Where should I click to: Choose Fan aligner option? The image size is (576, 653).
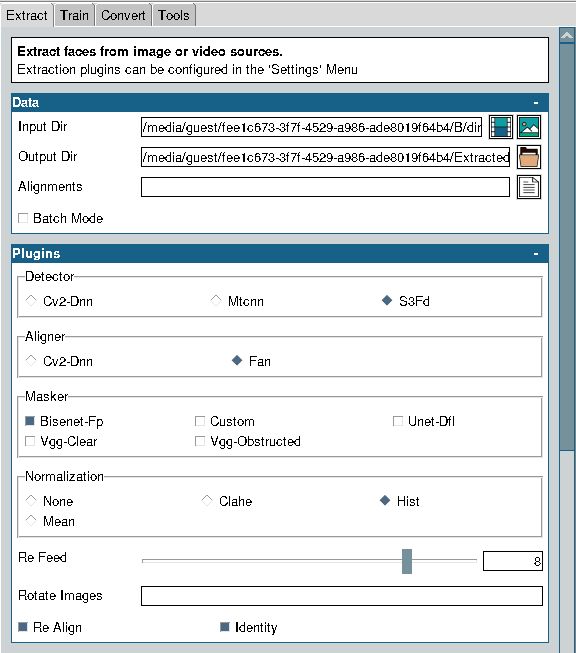pos(237,361)
